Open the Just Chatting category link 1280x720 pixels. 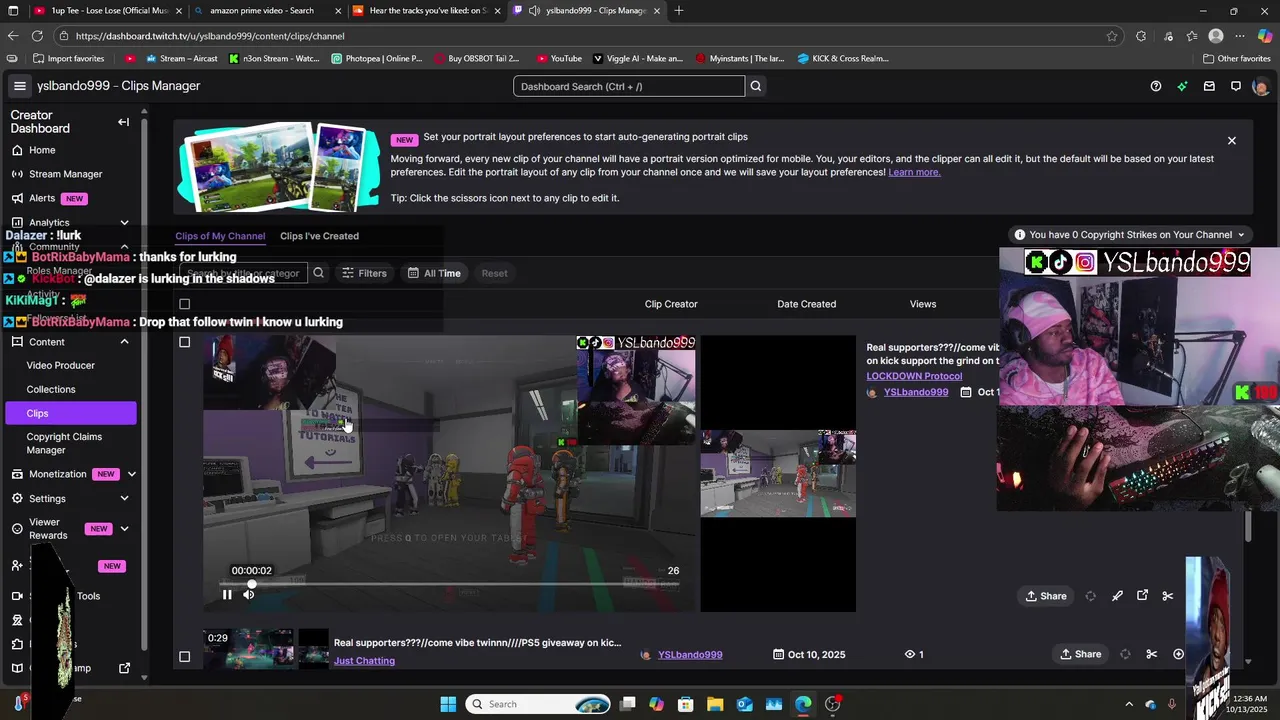[364, 661]
